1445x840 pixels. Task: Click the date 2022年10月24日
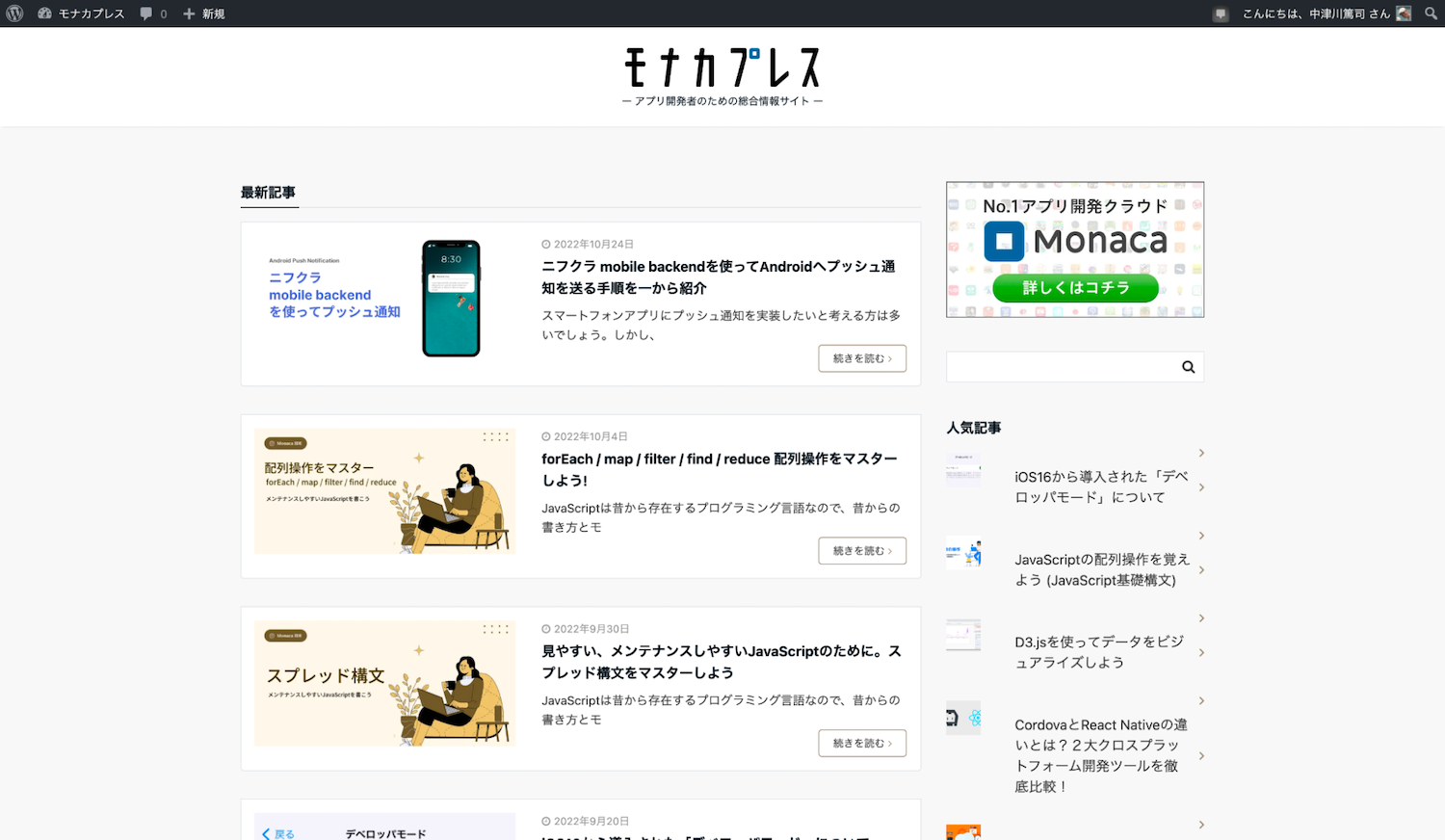[593, 245]
